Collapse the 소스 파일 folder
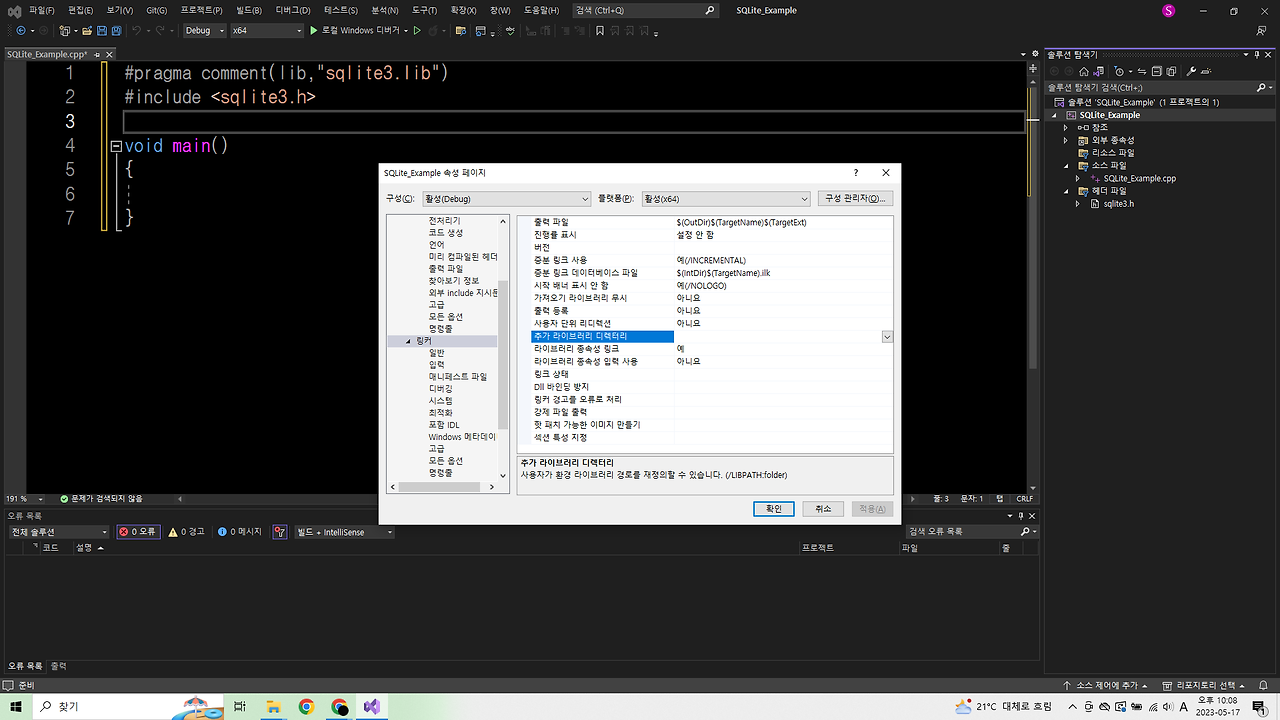The image size is (1280, 720). click(x=1066, y=166)
